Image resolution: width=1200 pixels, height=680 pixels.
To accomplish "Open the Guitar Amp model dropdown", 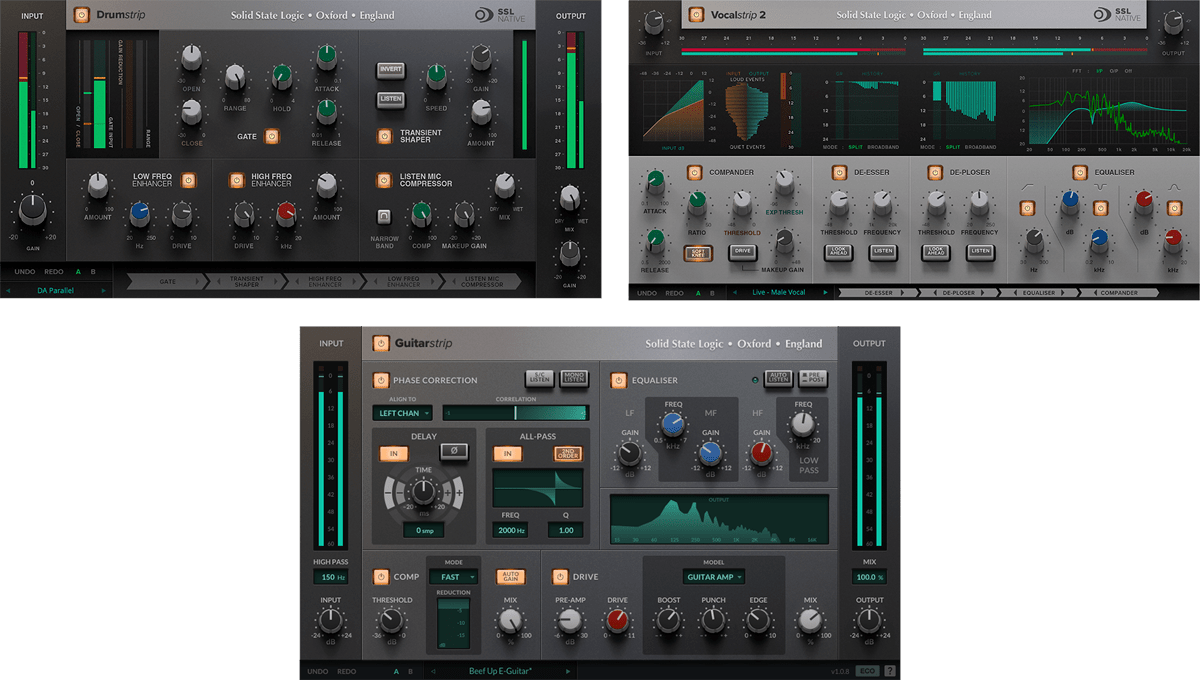I will coord(714,577).
